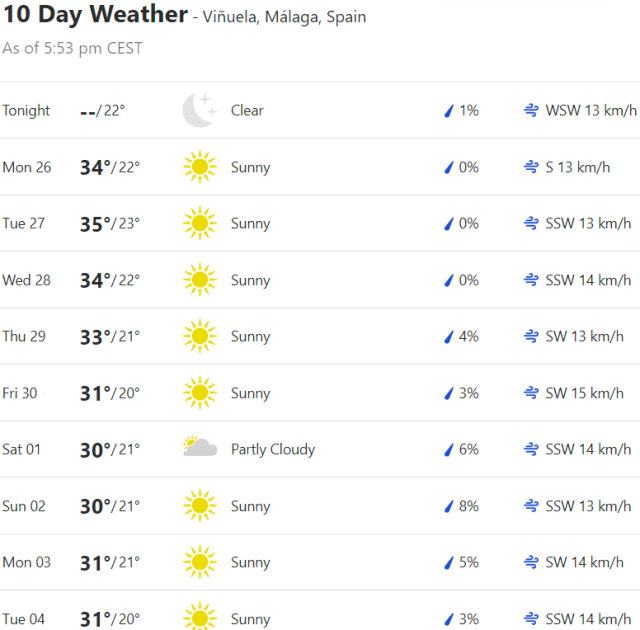Click the SW 15 km/h wind value
640x630 pixels.
point(584,393)
